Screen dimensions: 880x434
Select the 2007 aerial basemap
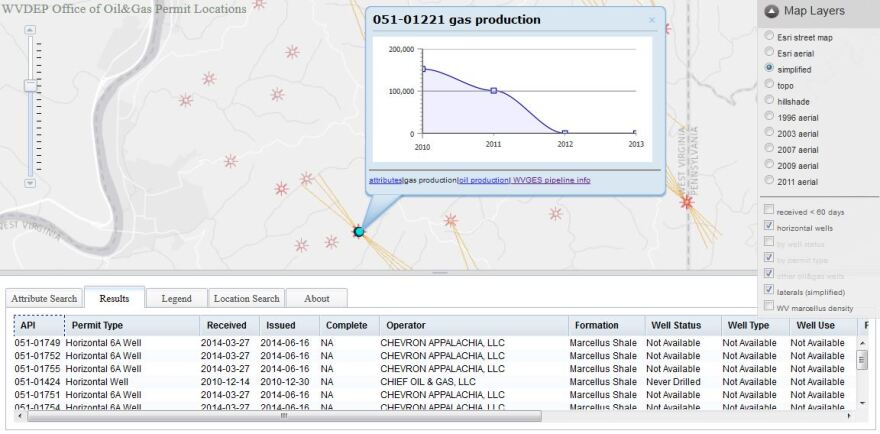coord(769,148)
